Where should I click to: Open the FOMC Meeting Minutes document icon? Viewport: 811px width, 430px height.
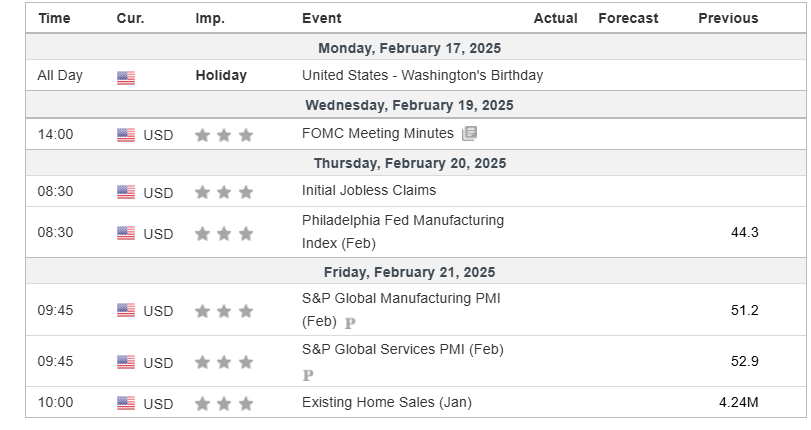click(469, 134)
